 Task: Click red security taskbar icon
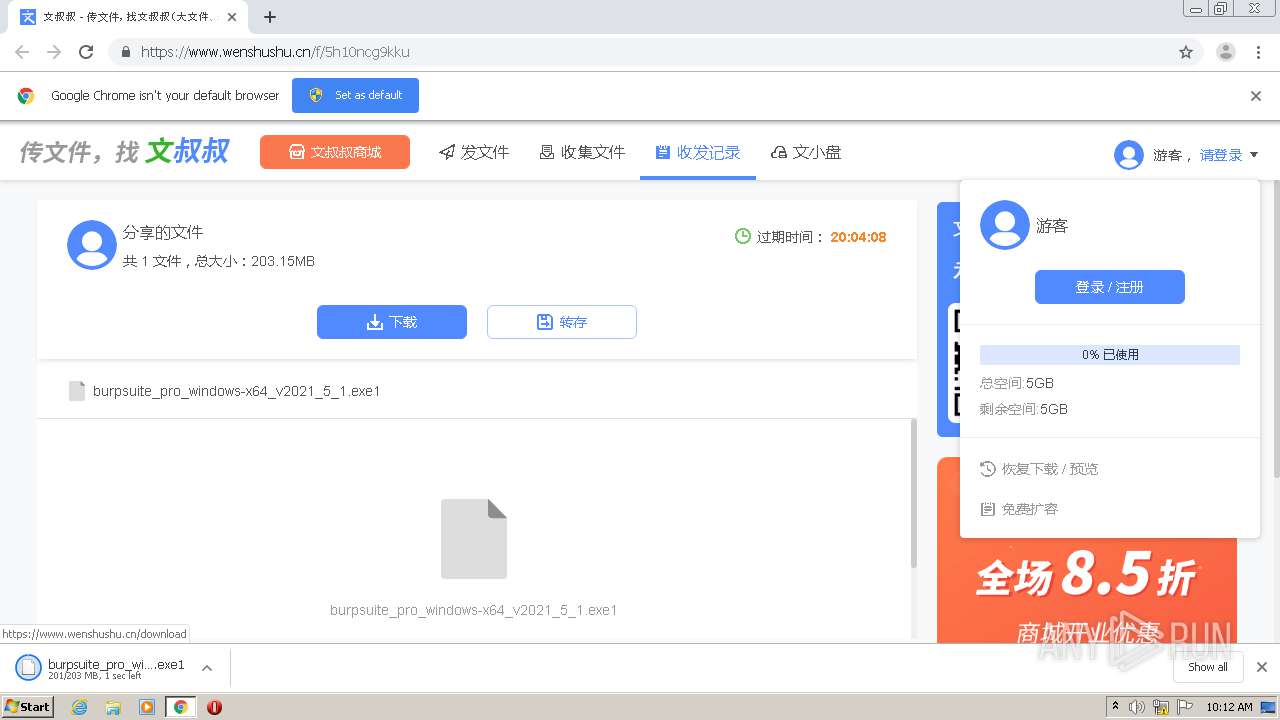[x=214, y=707]
